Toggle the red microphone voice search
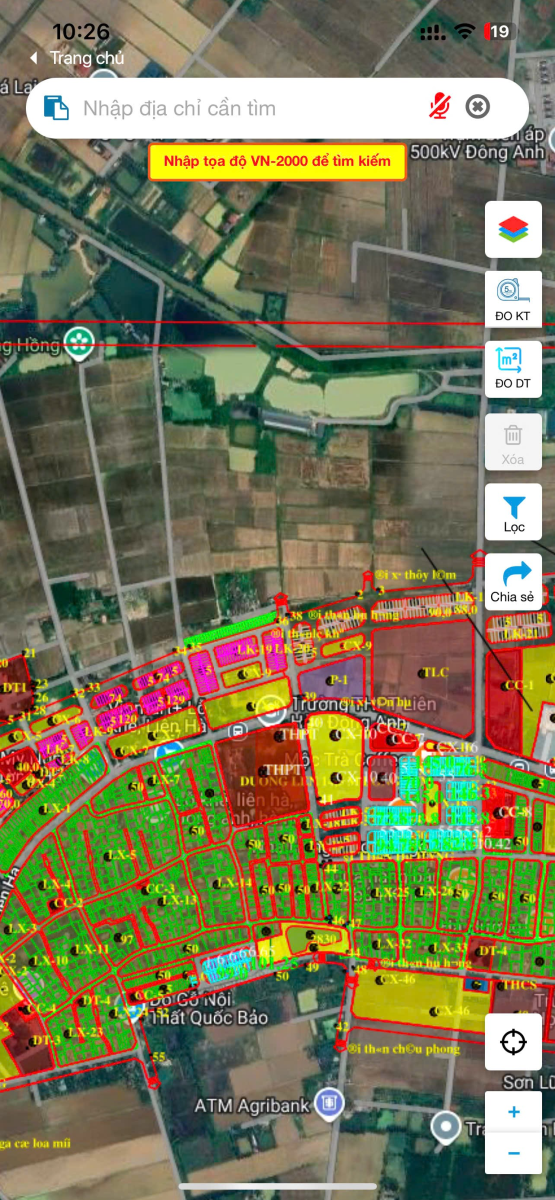This screenshot has width=555, height=1200. tap(439, 107)
